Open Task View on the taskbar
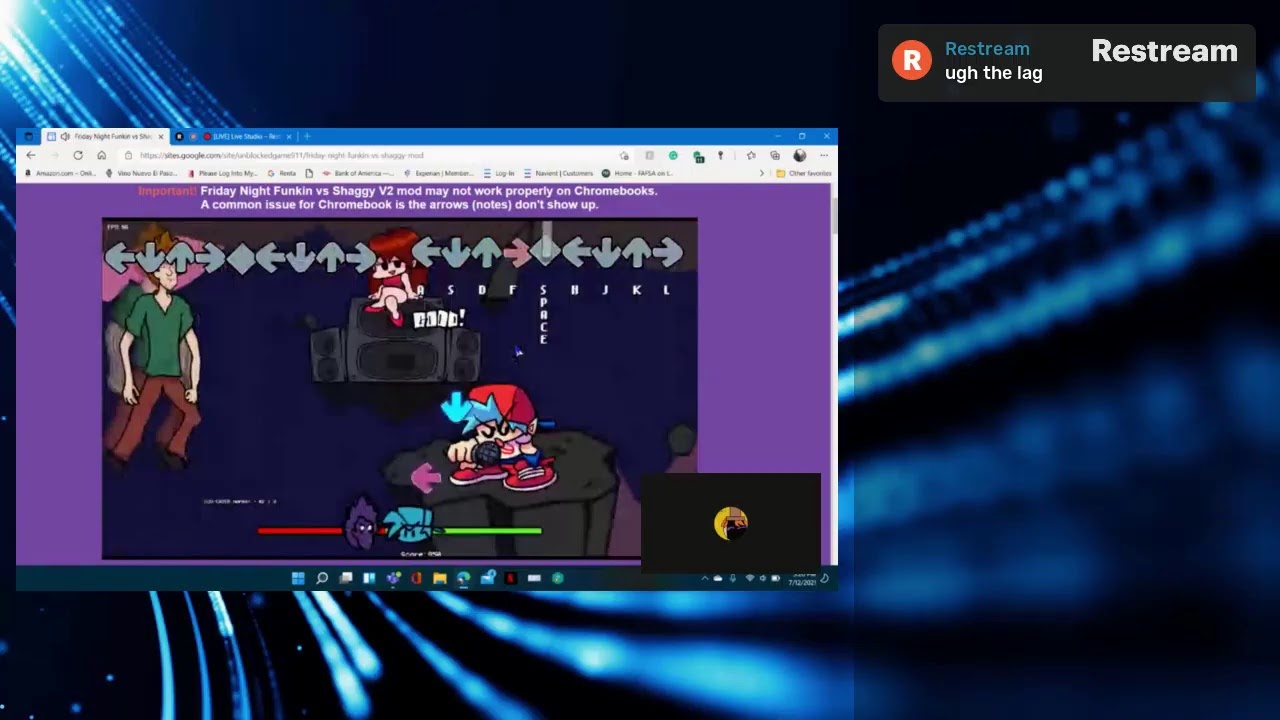1280x720 pixels. pos(346,578)
